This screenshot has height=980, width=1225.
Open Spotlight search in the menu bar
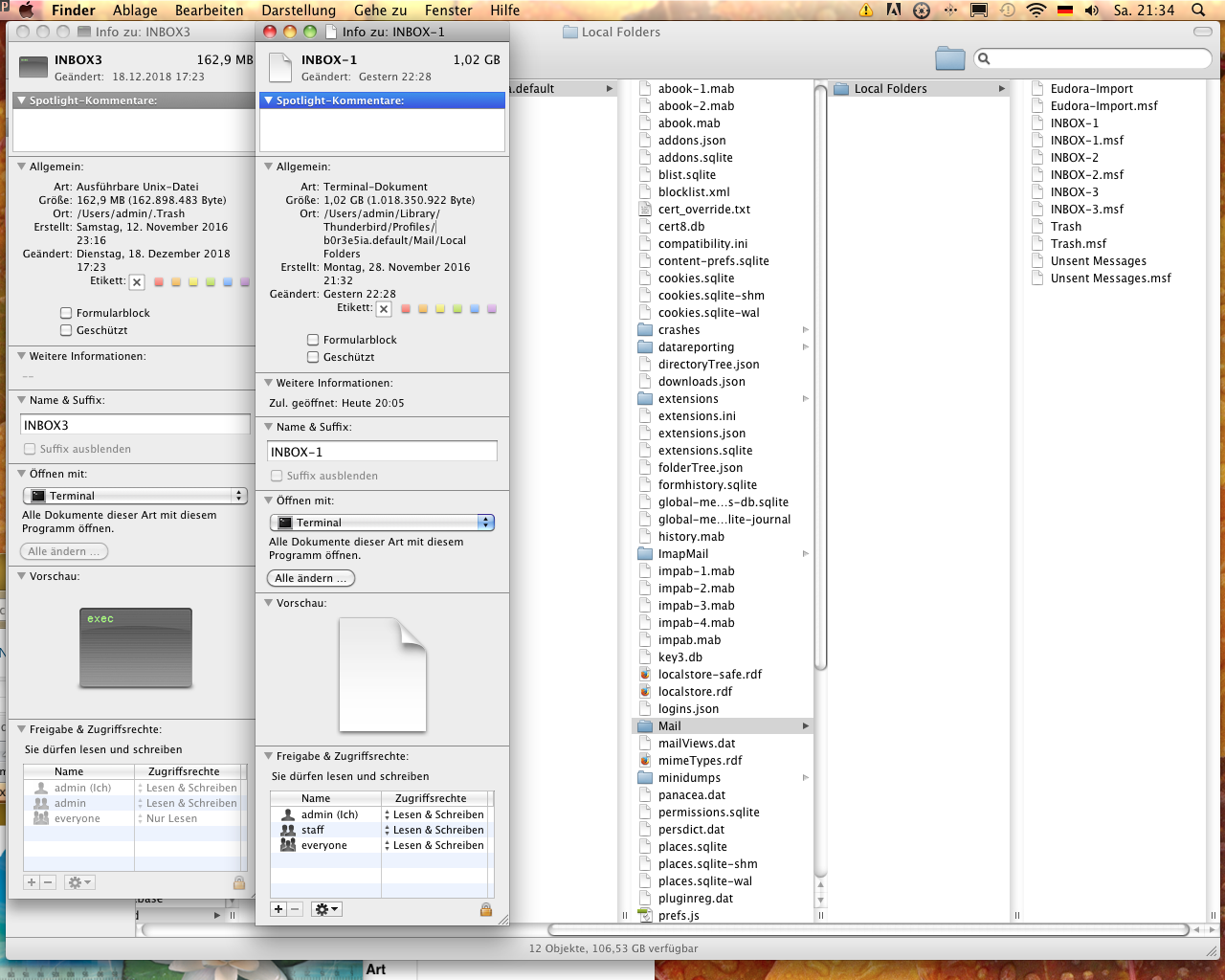[1198, 11]
